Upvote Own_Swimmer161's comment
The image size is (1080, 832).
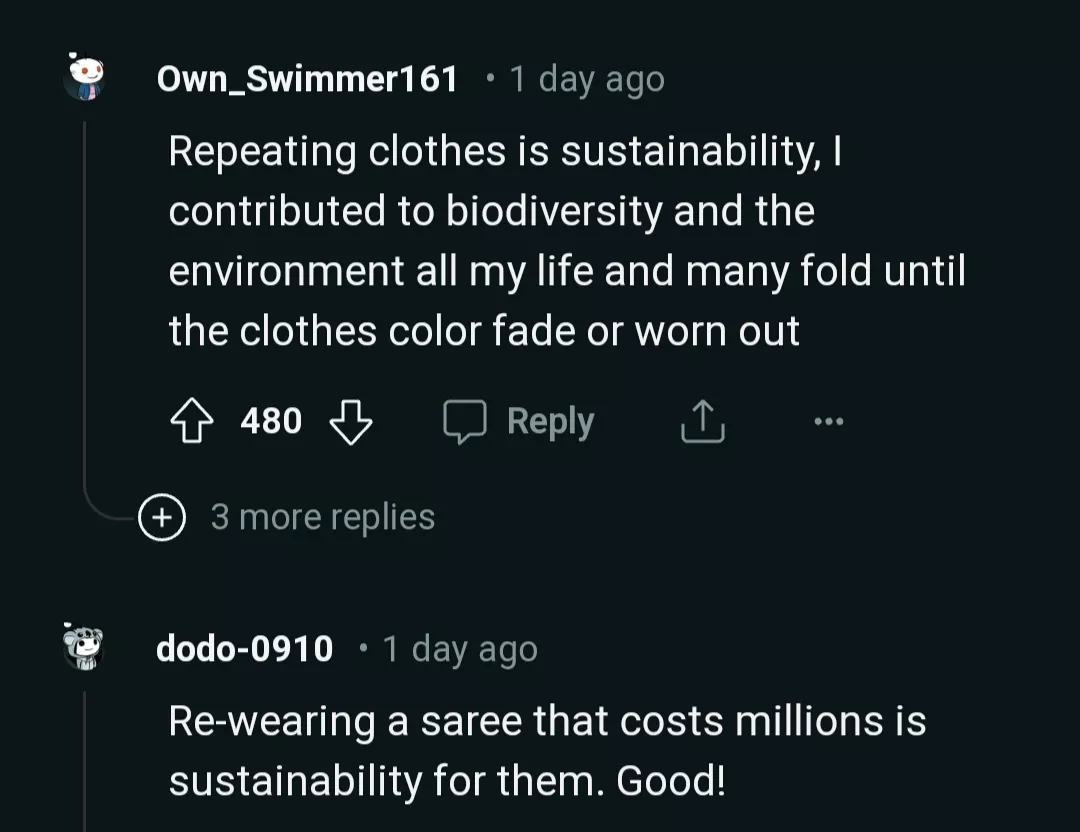(x=192, y=422)
